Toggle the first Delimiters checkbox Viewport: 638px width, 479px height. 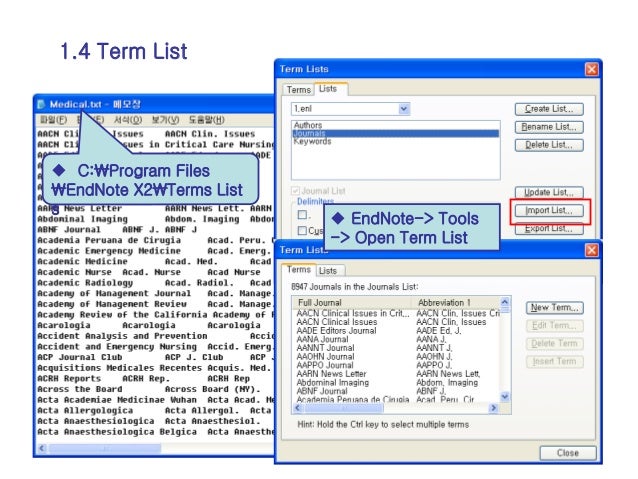tap(302, 214)
